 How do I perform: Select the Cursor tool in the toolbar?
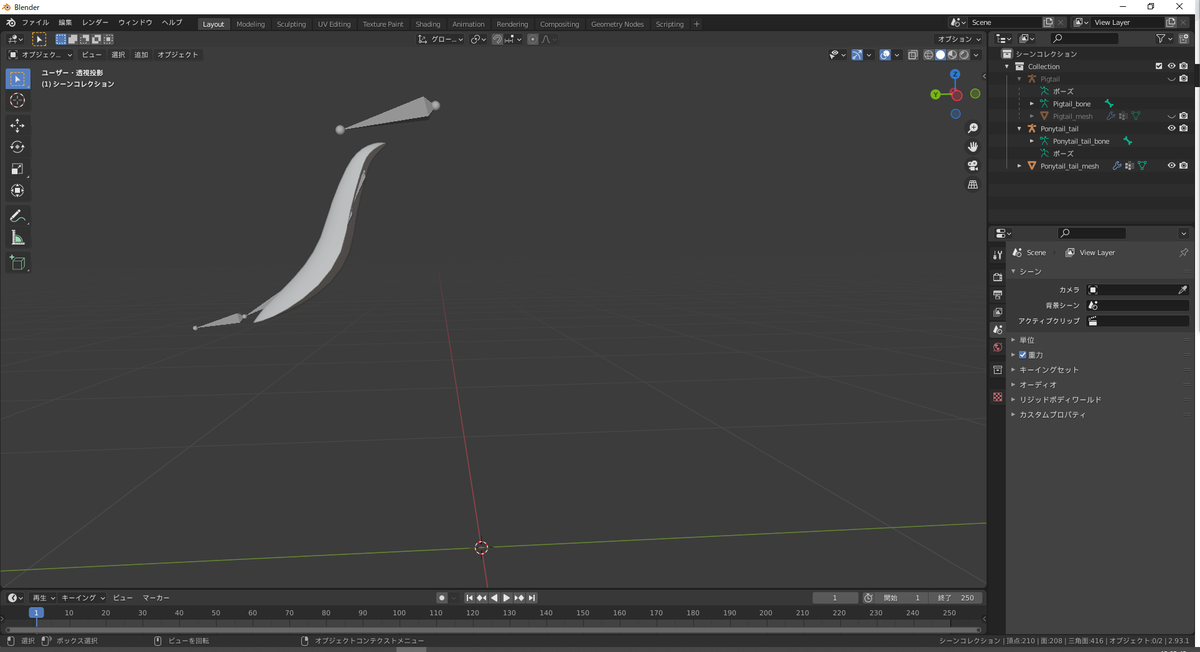(x=17, y=100)
